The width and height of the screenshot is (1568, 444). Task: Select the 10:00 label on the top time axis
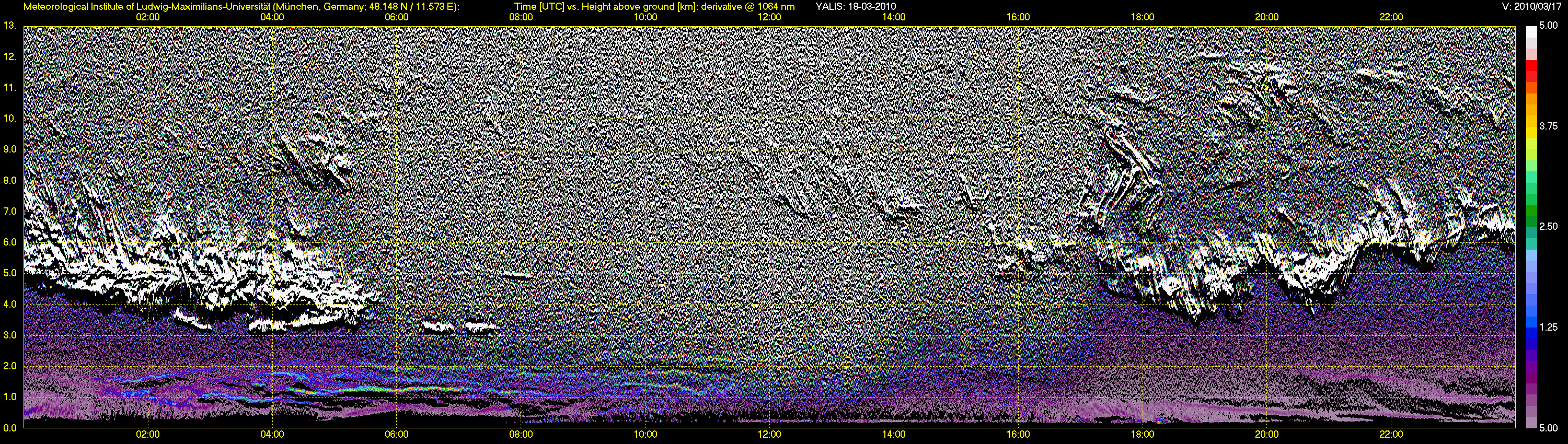[x=645, y=17]
